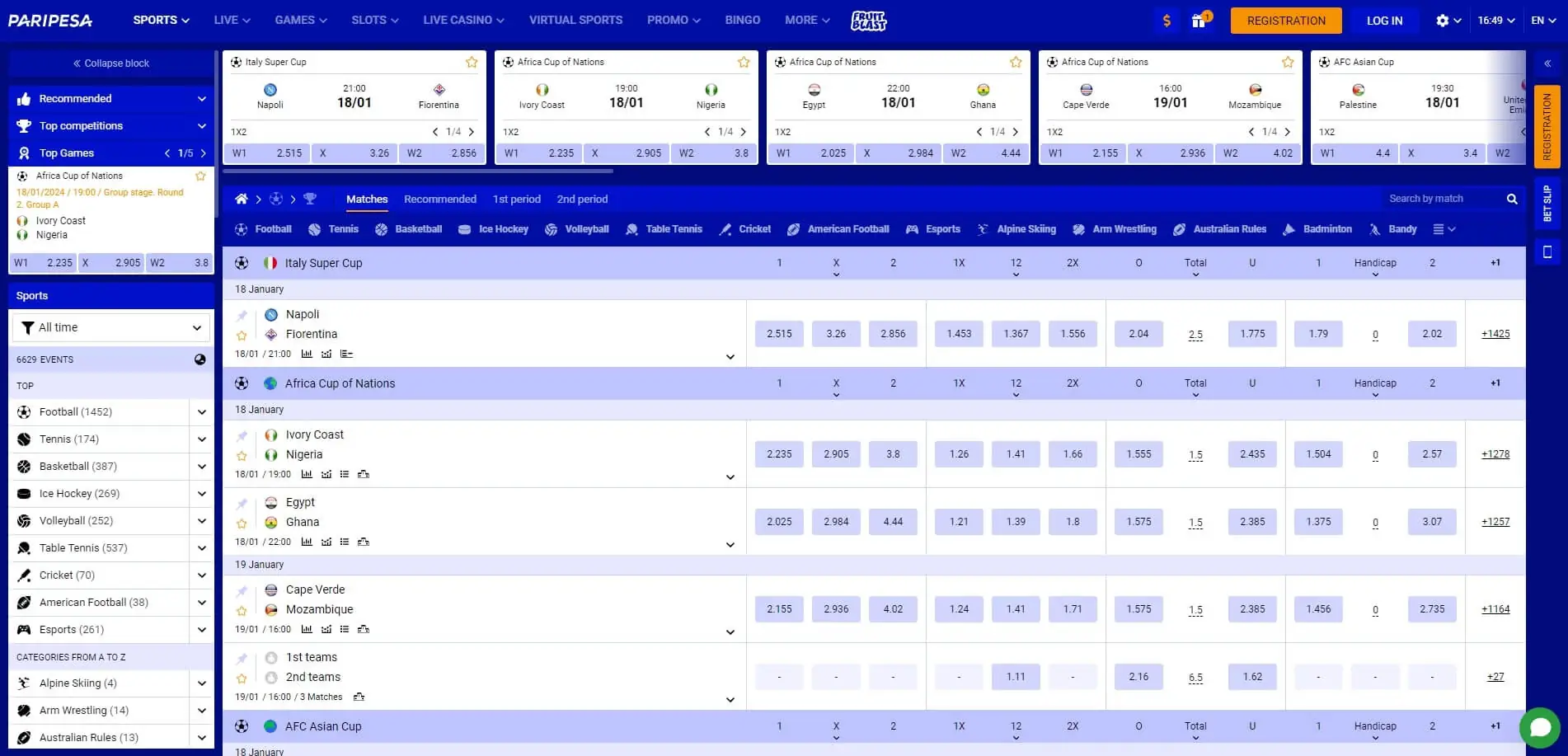Favorite Africa Cup of Nations in Top Games
The image size is (1568, 756).
click(200, 176)
